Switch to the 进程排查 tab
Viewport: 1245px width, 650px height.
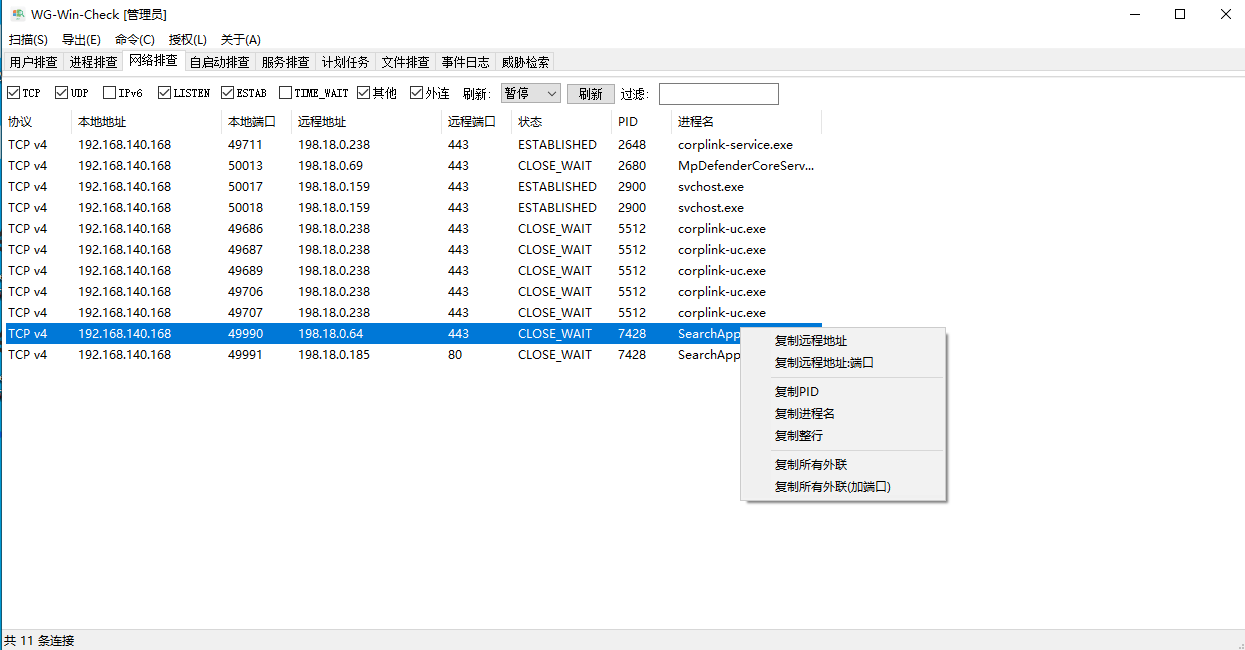point(93,62)
